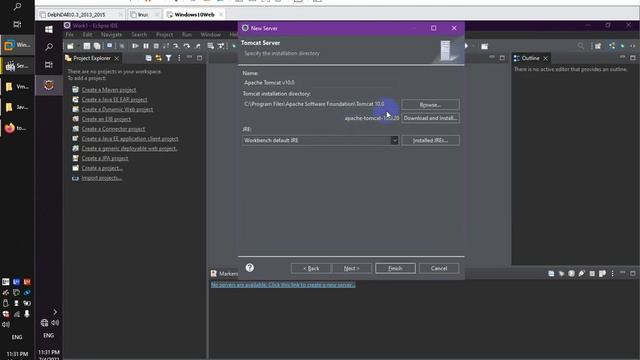Click Finish in the New Server dialog
The height and width of the screenshot is (360, 640).
tap(395, 268)
